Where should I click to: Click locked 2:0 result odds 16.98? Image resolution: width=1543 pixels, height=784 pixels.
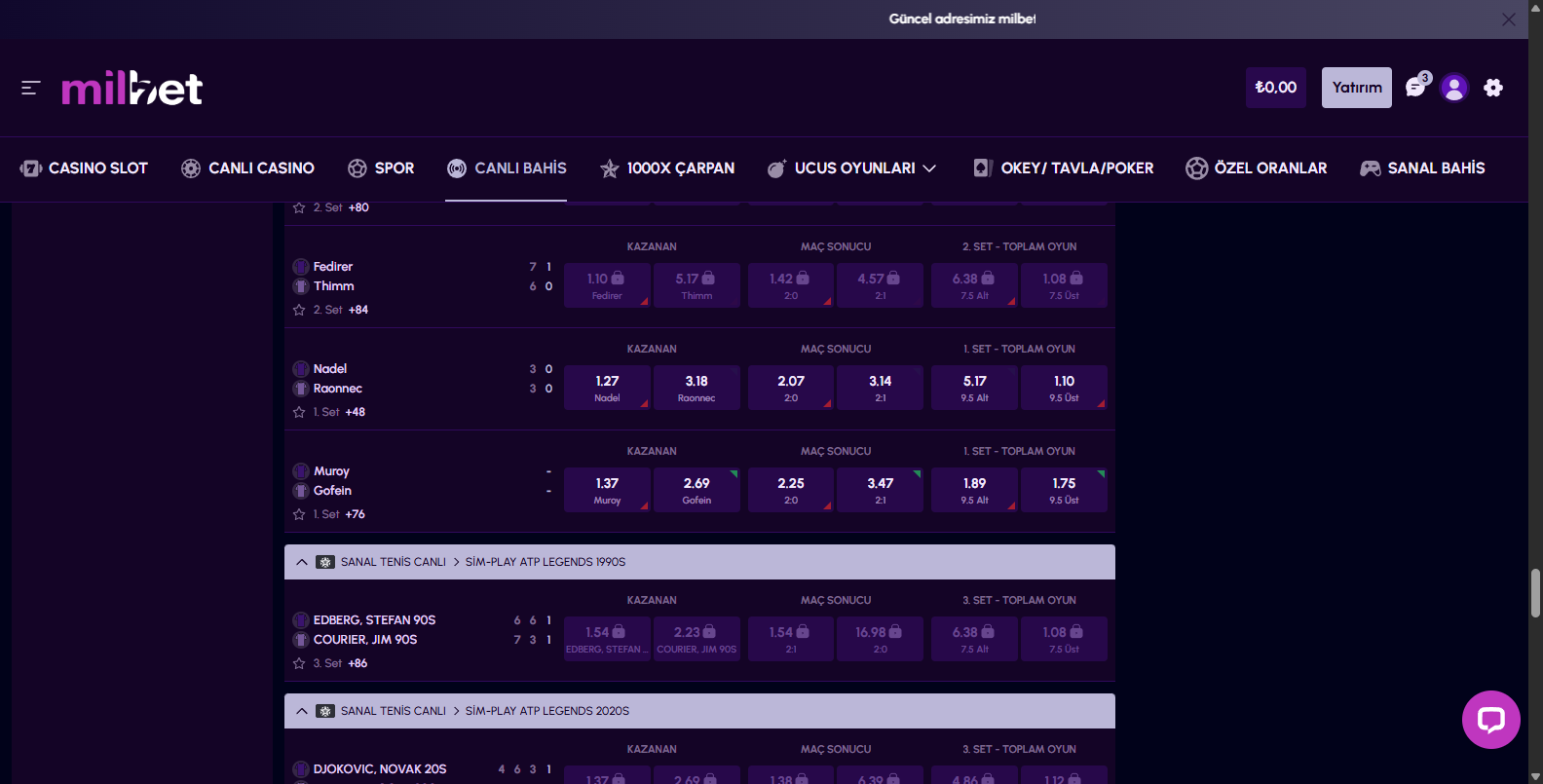[881, 639]
